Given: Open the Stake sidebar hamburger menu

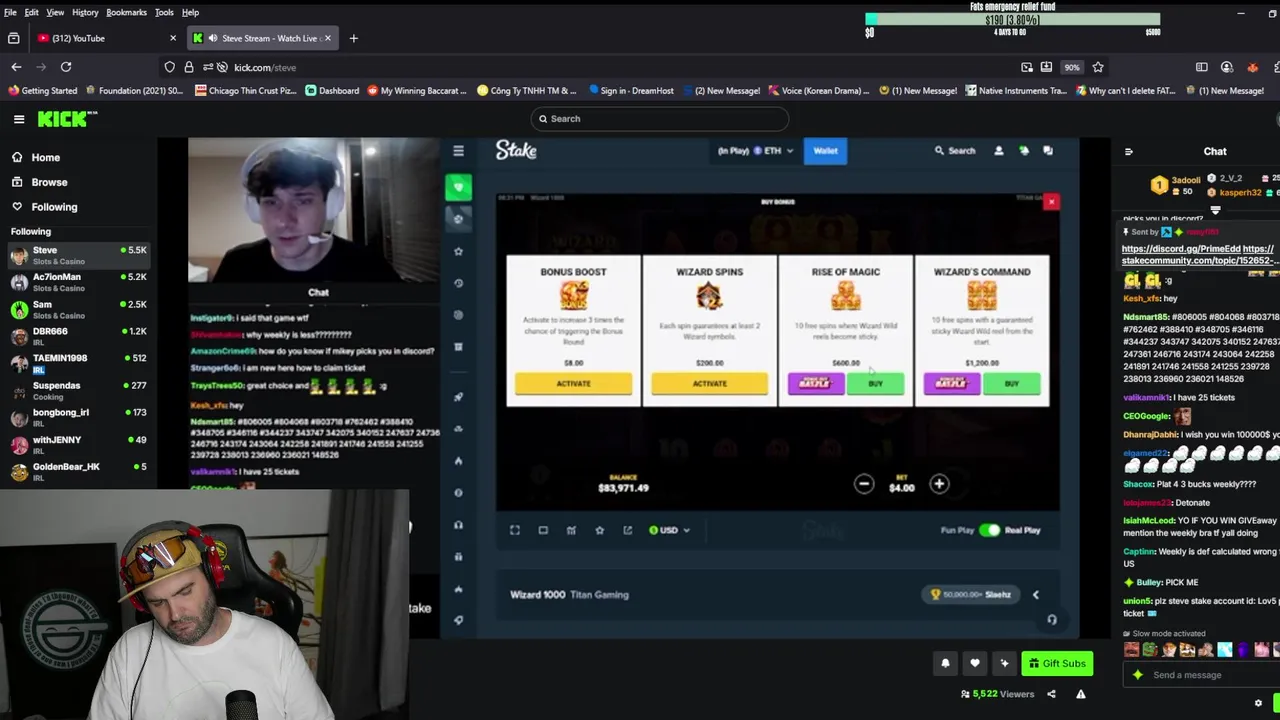Looking at the screenshot, I should pyautogui.click(x=458, y=151).
